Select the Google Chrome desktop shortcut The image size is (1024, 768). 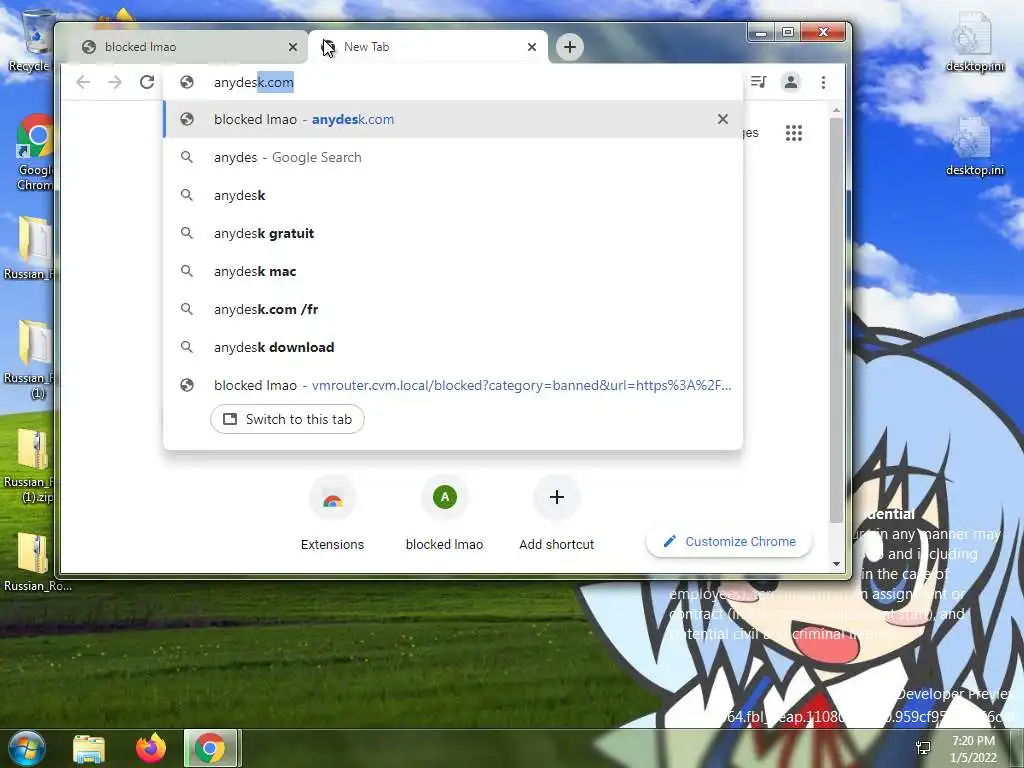click(x=35, y=152)
